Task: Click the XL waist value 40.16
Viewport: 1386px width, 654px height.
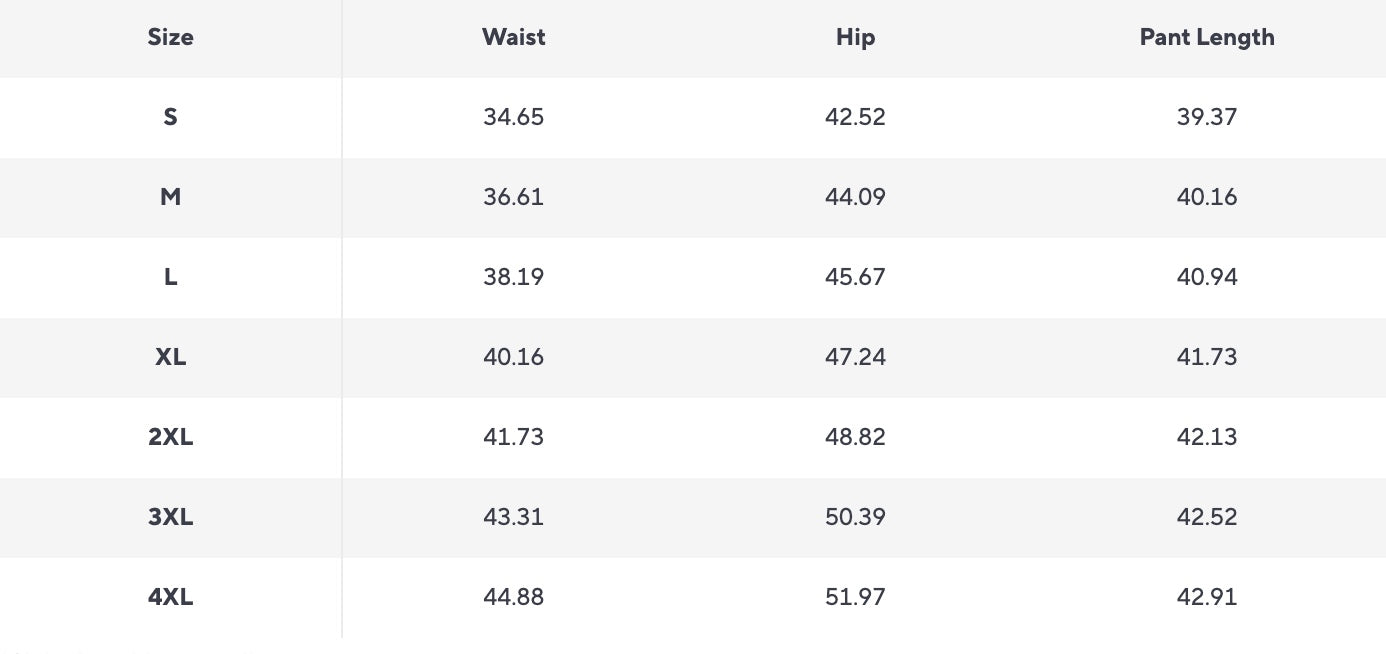Action: [513, 357]
